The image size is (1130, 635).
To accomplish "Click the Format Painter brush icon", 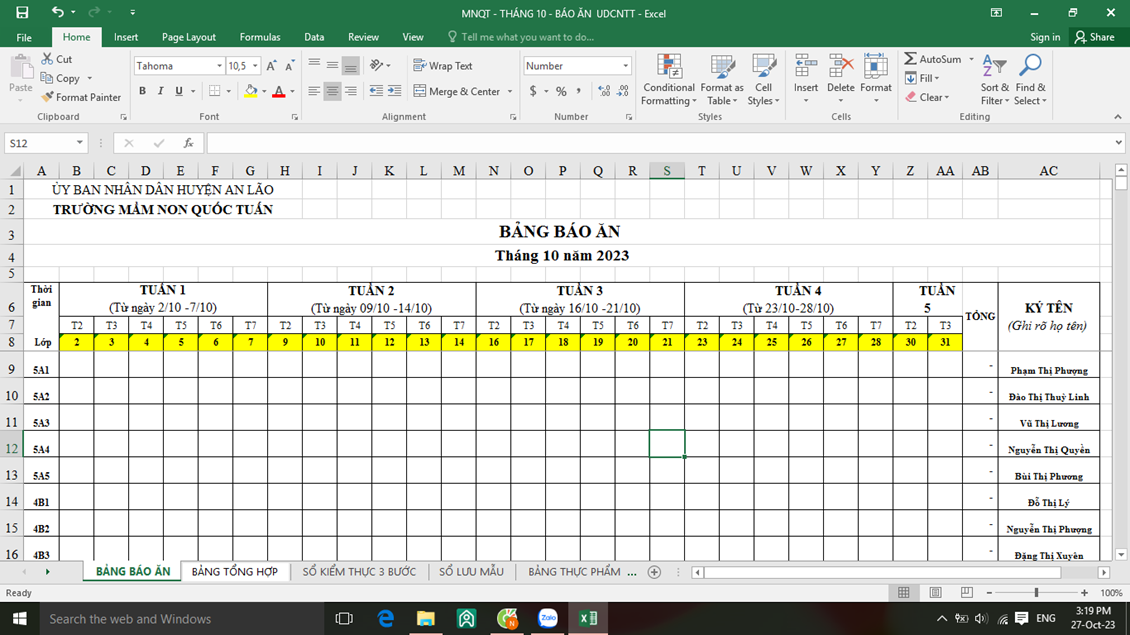I will (x=48, y=97).
